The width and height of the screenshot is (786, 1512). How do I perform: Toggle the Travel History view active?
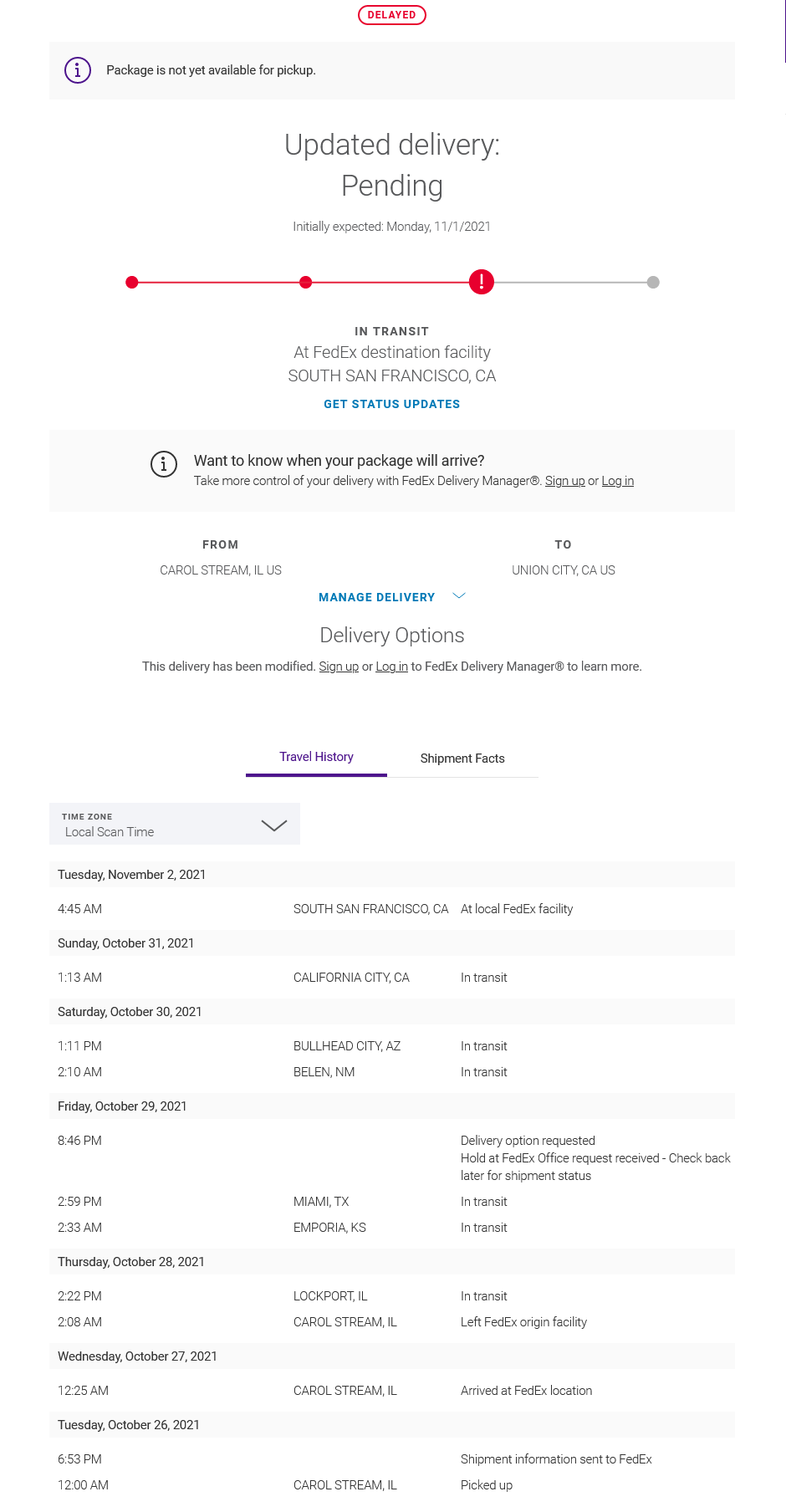click(x=316, y=757)
